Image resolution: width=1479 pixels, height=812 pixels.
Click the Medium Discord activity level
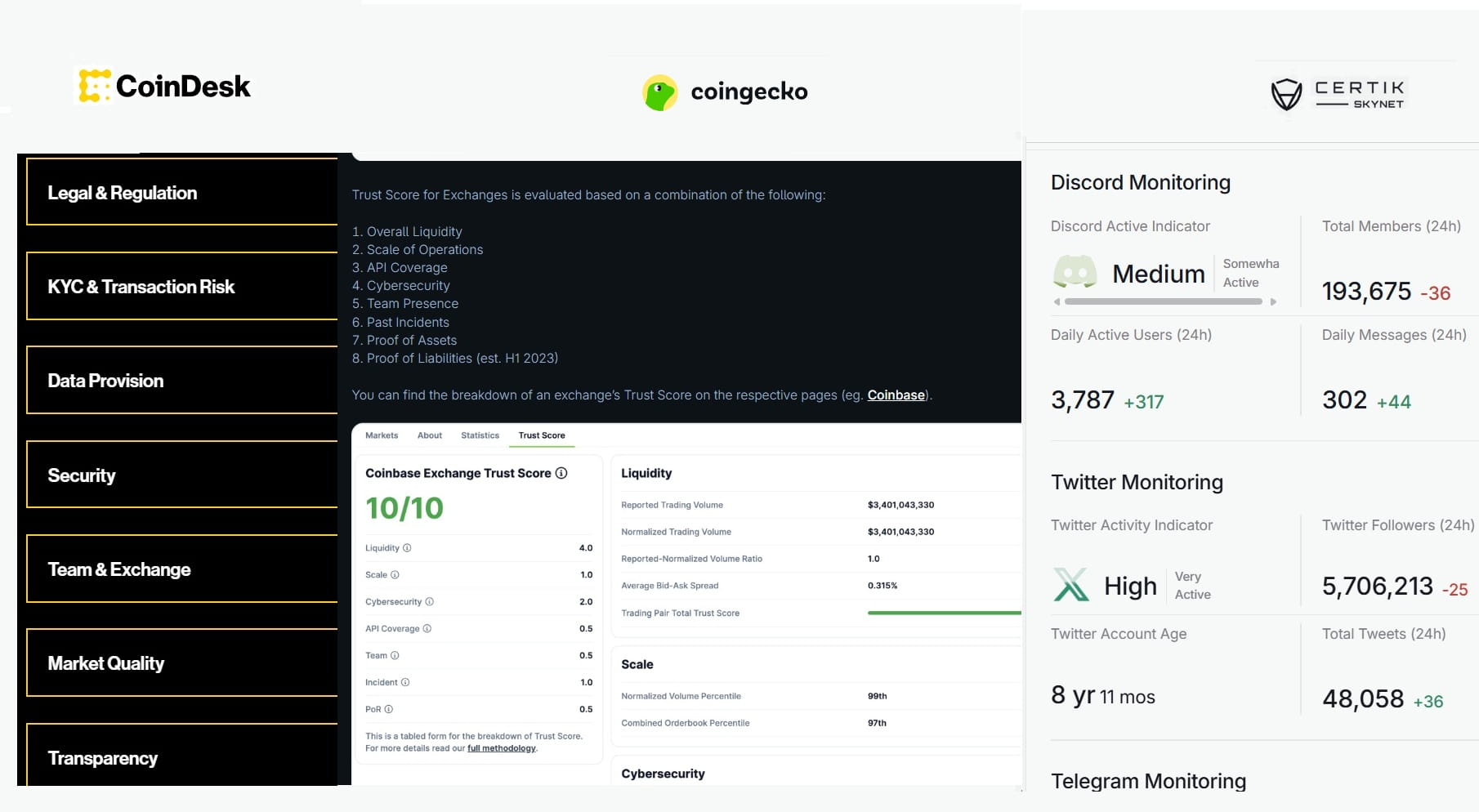1159,274
